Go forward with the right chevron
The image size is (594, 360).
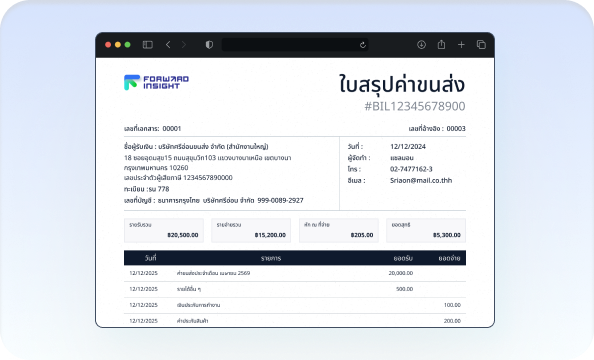click(x=184, y=45)
